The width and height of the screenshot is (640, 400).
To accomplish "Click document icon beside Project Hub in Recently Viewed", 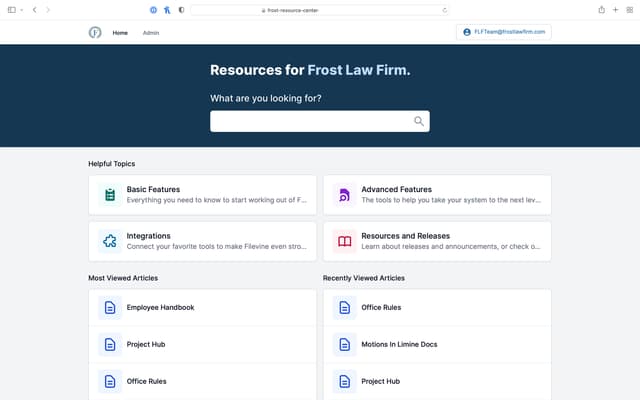I will coord(344,381).
